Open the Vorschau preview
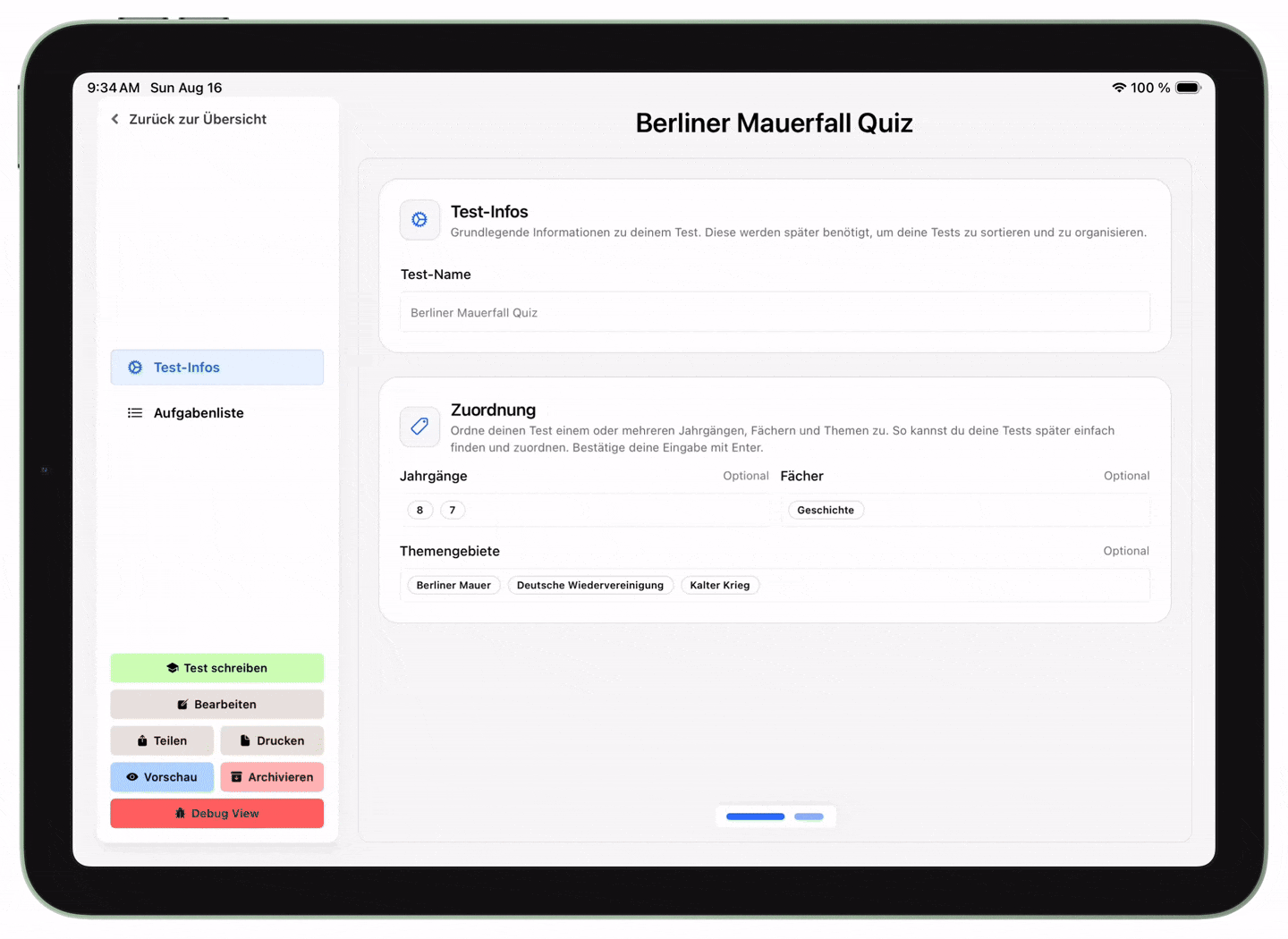1288x939 pixels. click(x=162, y=777)
